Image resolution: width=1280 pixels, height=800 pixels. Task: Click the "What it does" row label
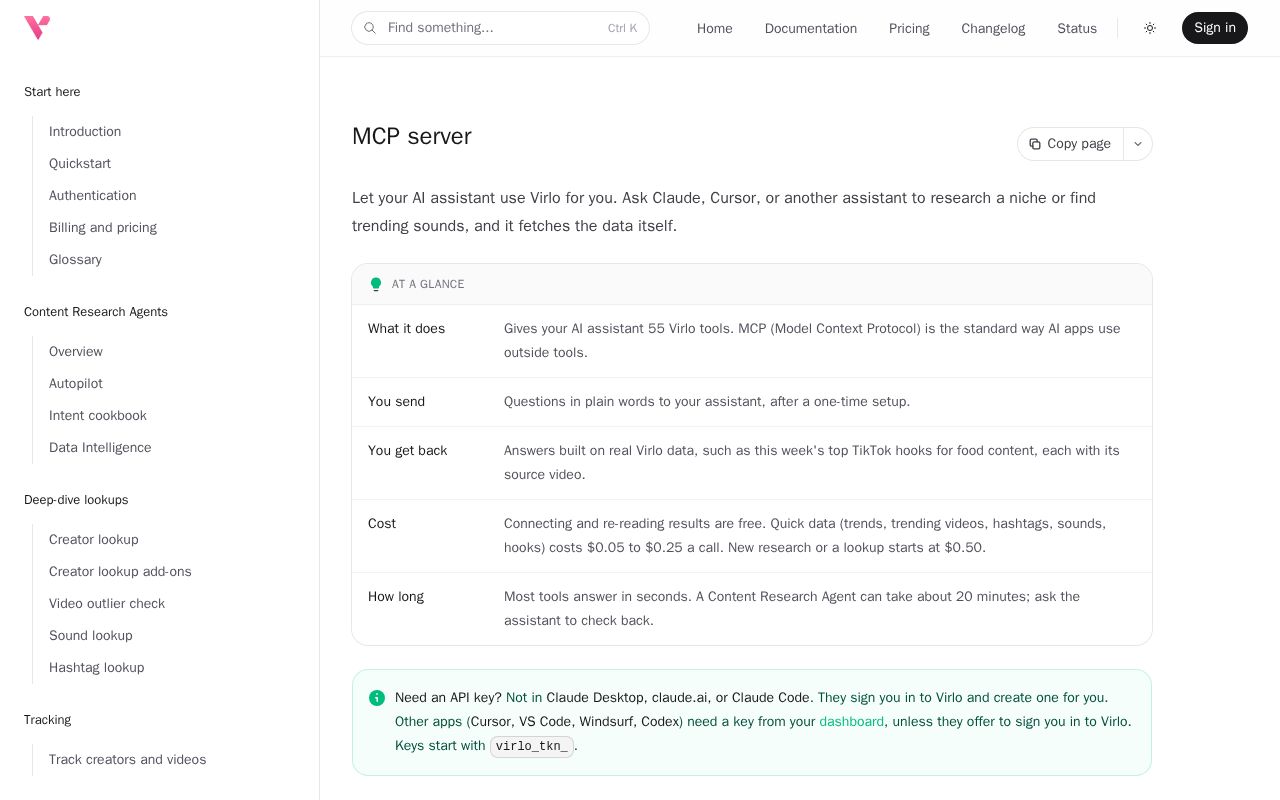[407, 329]
